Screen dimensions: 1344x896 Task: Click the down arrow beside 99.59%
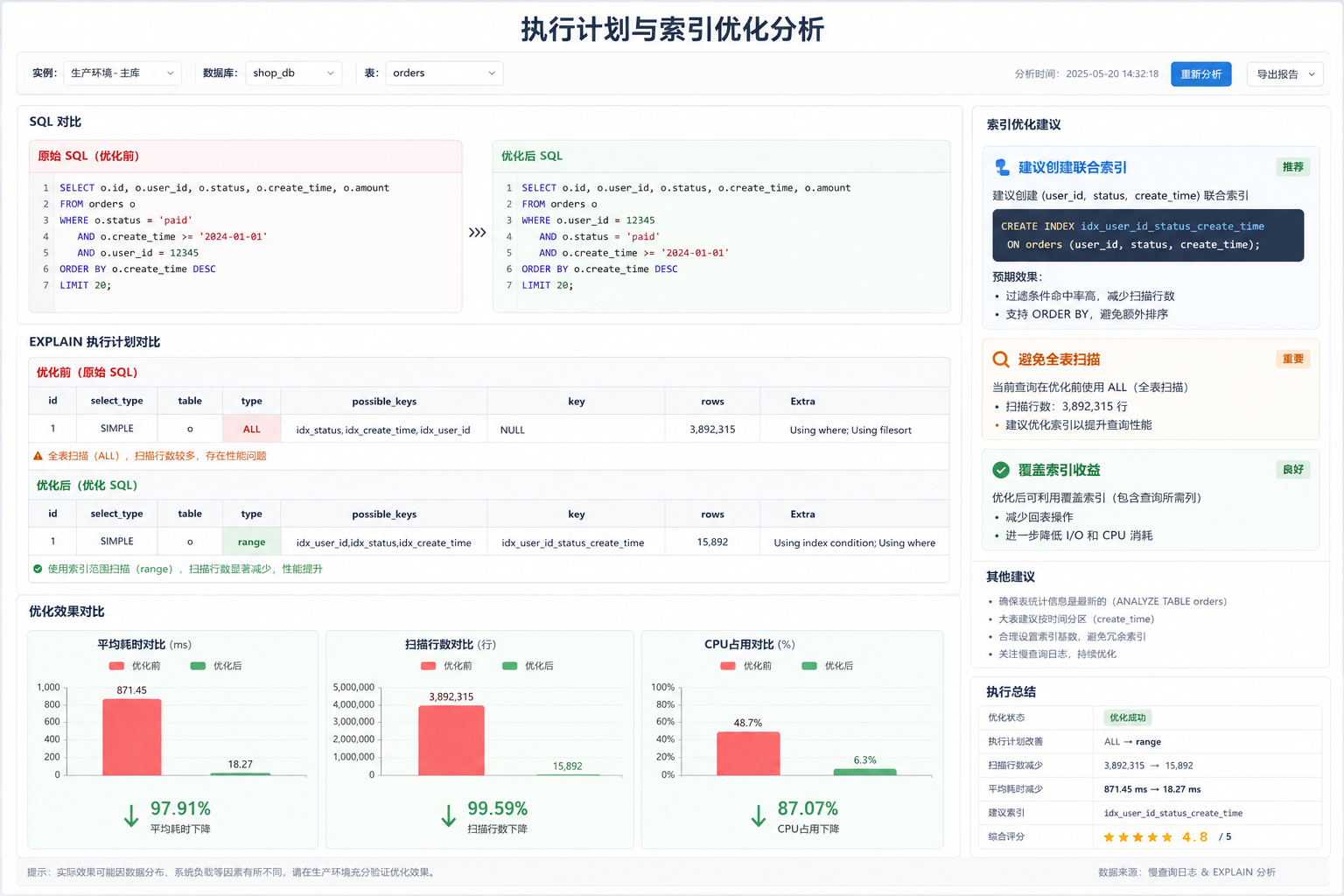(449, 815)
